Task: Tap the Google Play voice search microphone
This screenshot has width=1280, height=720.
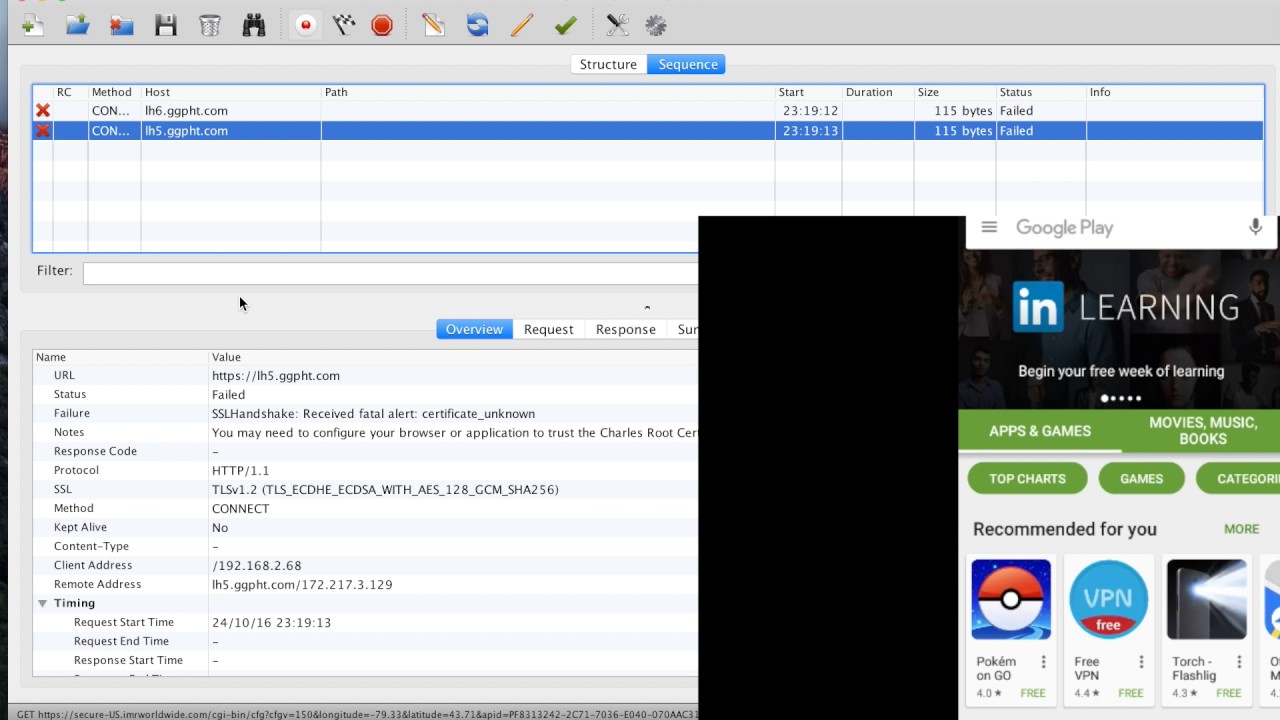Action: click(x=1255, y=227)
